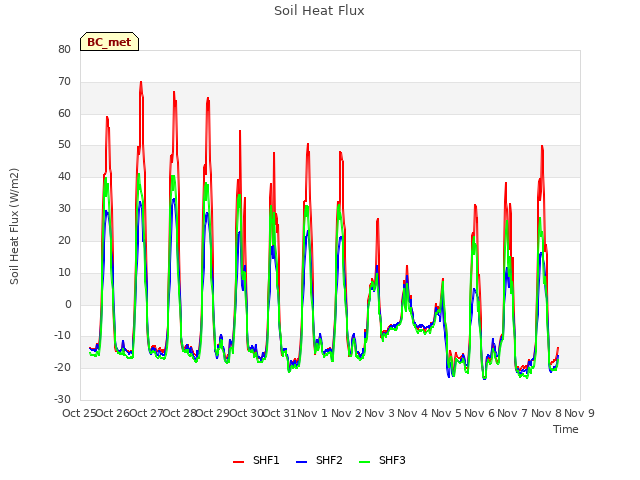Image resolution: width=640 pixels, height=480 pixels.
Task: Click the Soil Heat Flux chart title
Action: coord(319,11)
